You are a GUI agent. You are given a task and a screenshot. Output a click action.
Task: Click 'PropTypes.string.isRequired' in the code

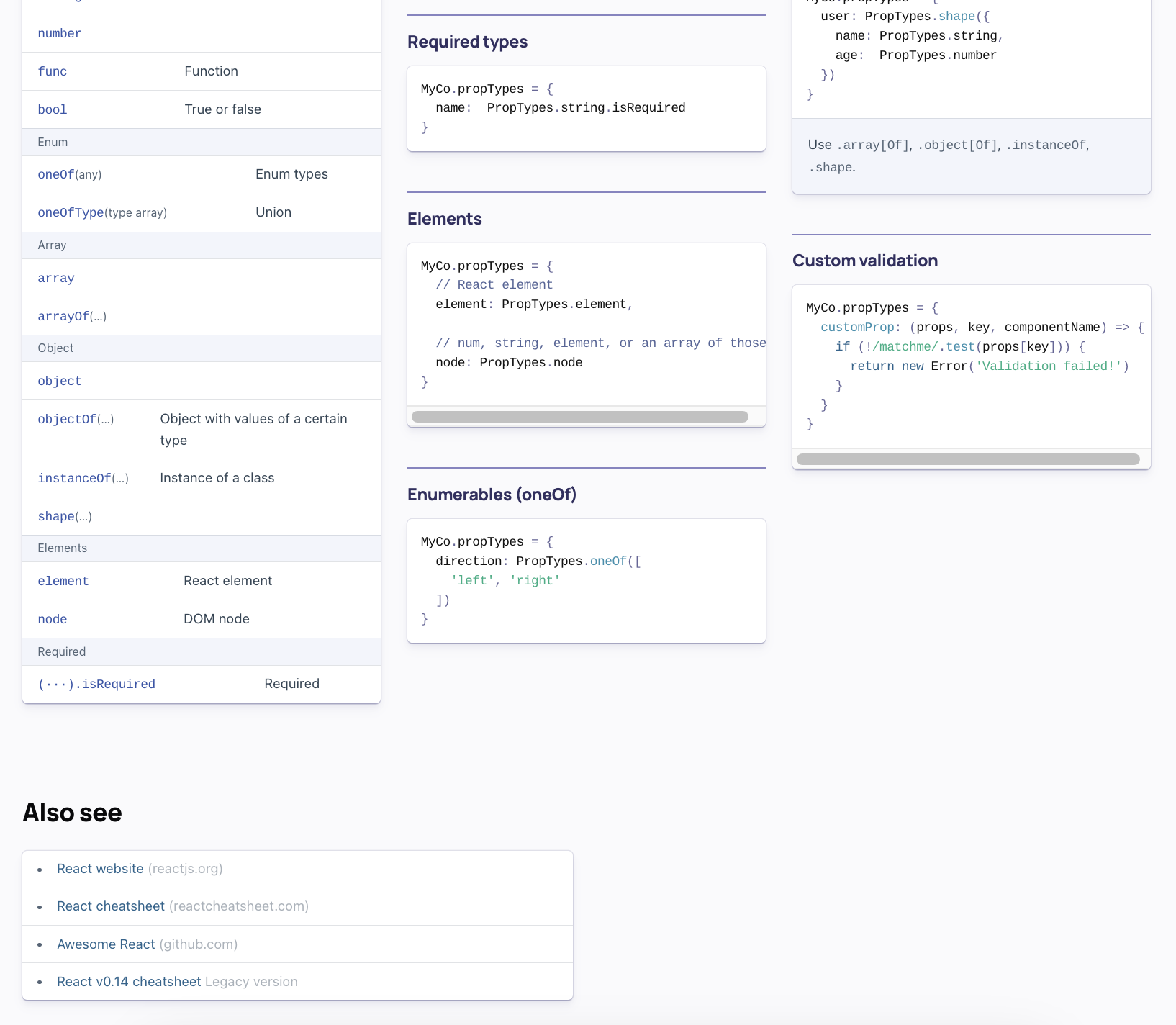click(x=586, y=108)
